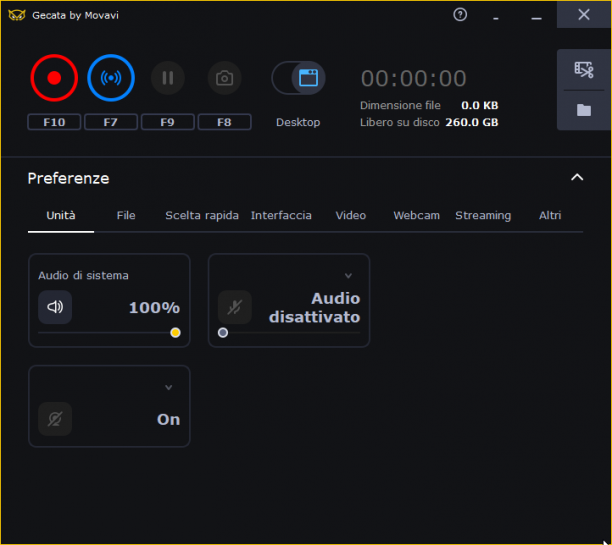Enable the microphone with muted mic icon
This screenshot has height=545, width=612.
(x=235, y=307)
